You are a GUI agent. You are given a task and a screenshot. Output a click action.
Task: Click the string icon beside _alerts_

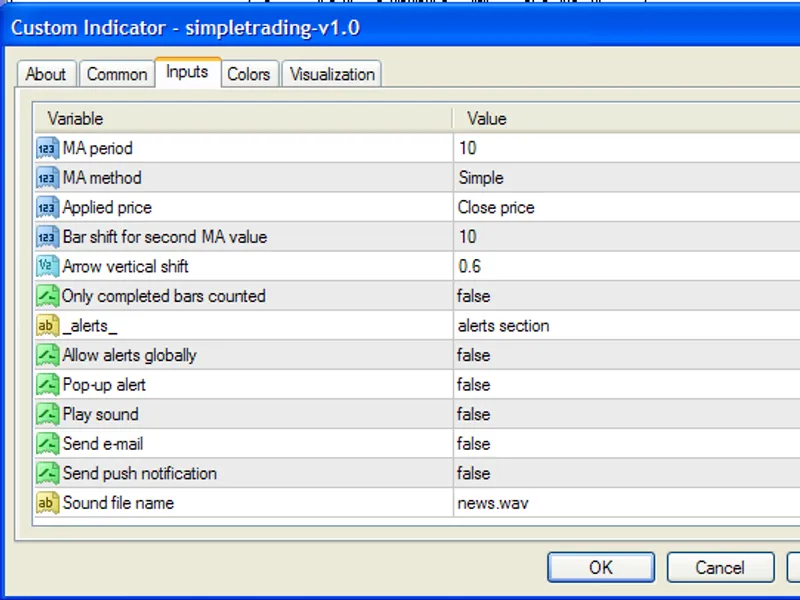47,326
